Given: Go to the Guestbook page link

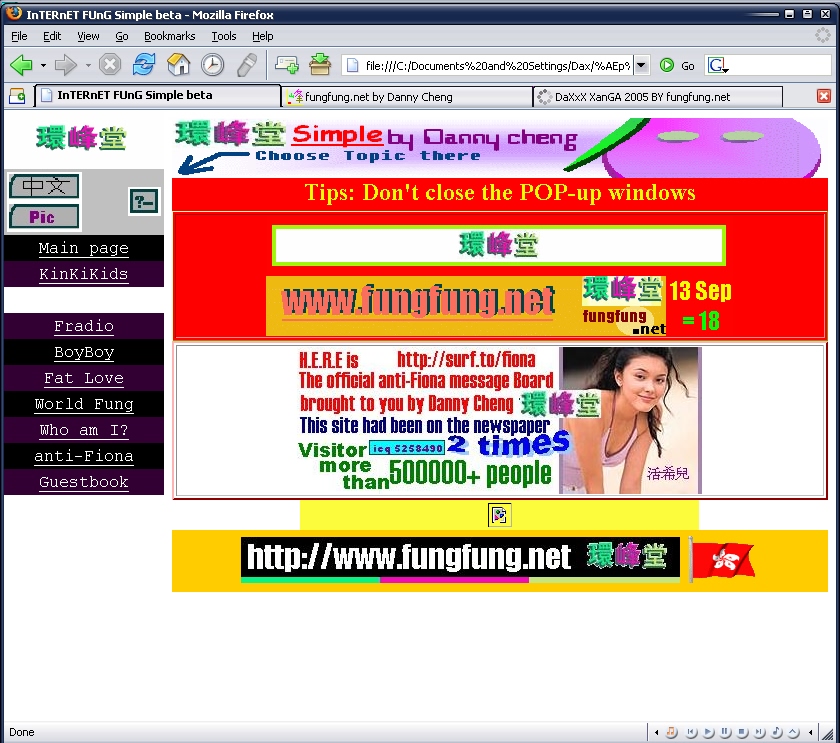Looking at the screenshot, I should coord(83,482).
